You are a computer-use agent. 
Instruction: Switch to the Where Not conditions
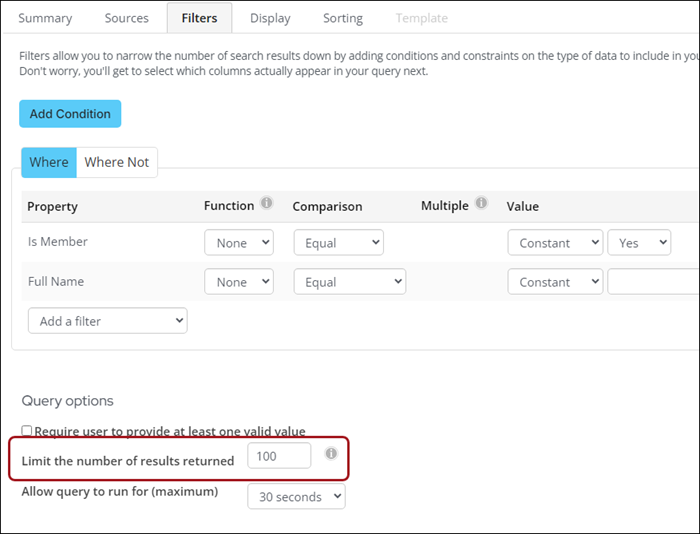tap(117, 162)
